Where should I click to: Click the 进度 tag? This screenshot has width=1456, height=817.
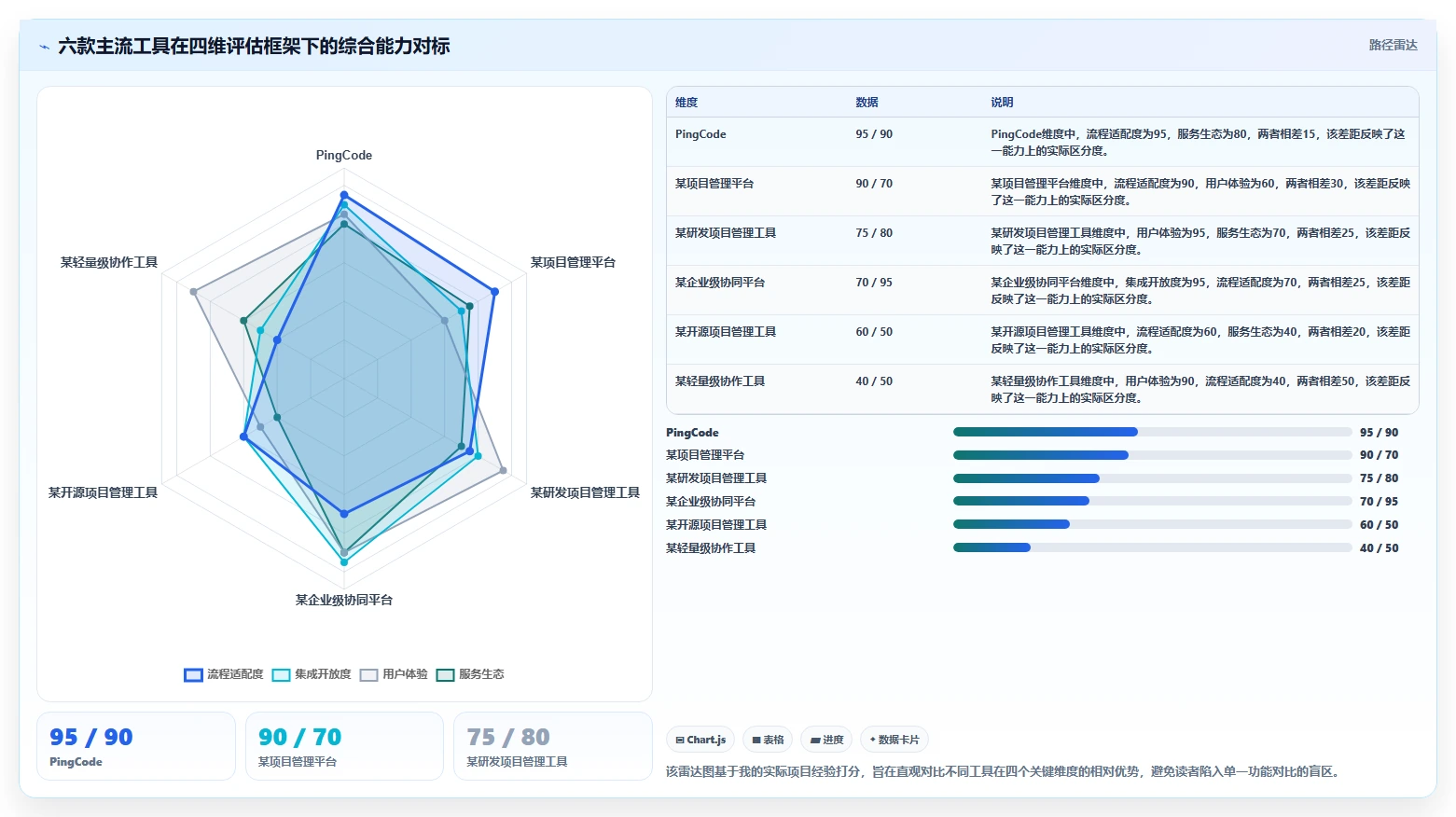(826, 740)
